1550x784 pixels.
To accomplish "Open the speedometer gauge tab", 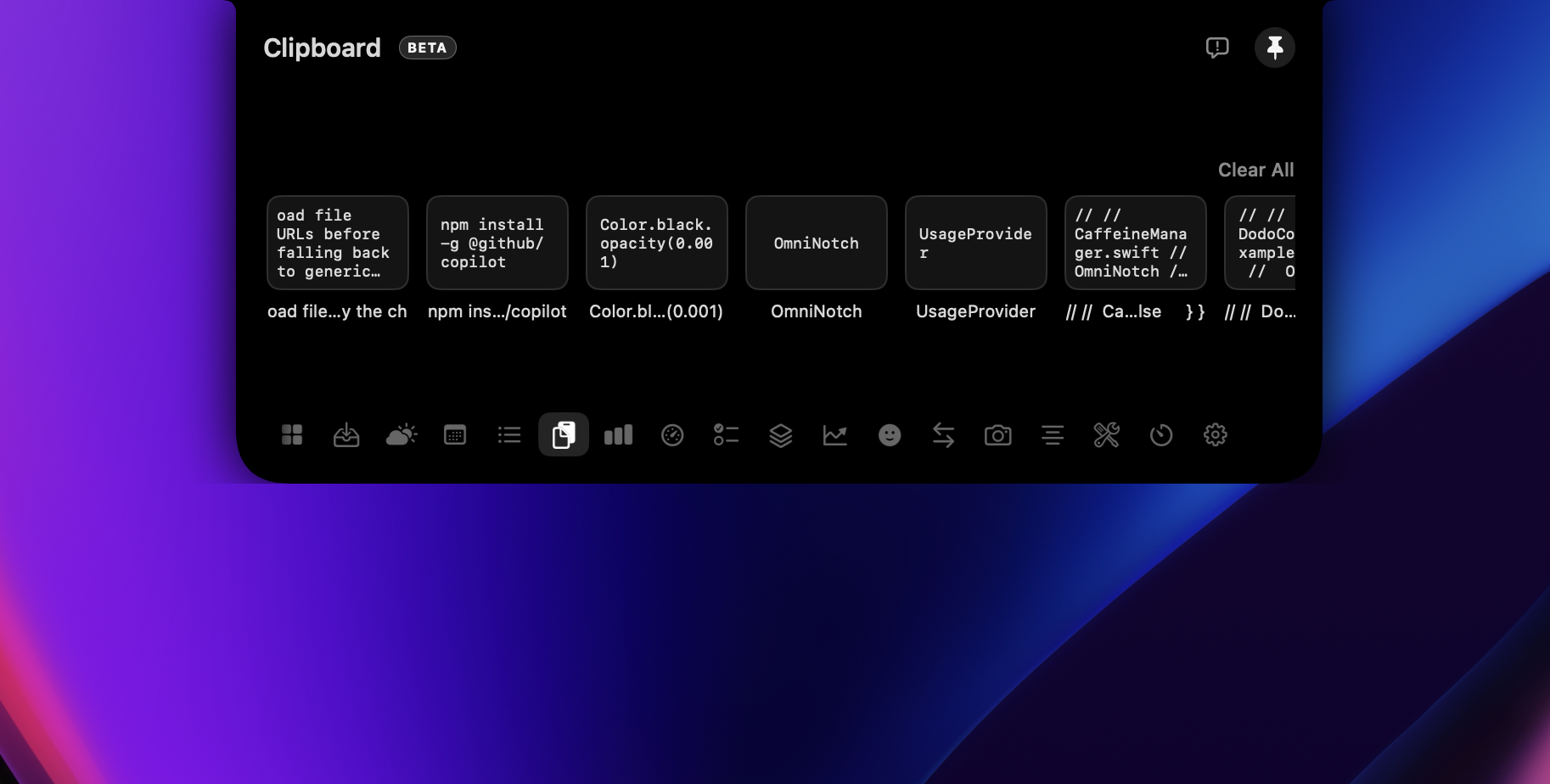I will (672, 435).
